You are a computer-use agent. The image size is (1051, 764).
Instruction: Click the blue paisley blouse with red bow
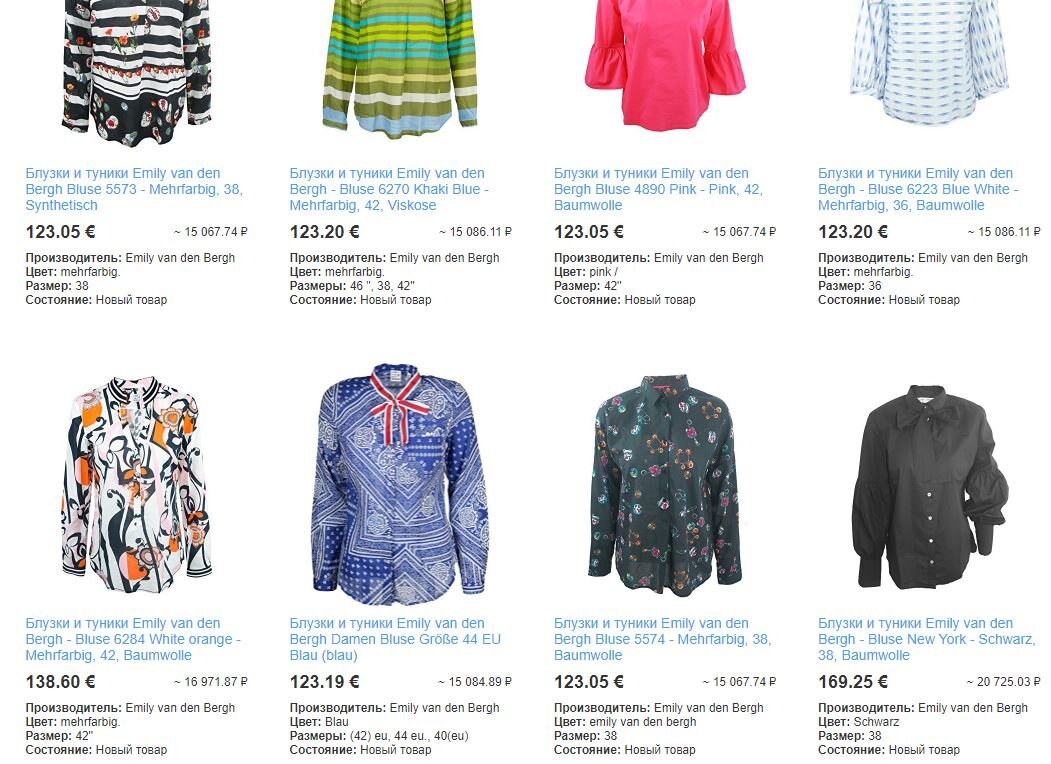pyautogui.click(x=400, y=484)
